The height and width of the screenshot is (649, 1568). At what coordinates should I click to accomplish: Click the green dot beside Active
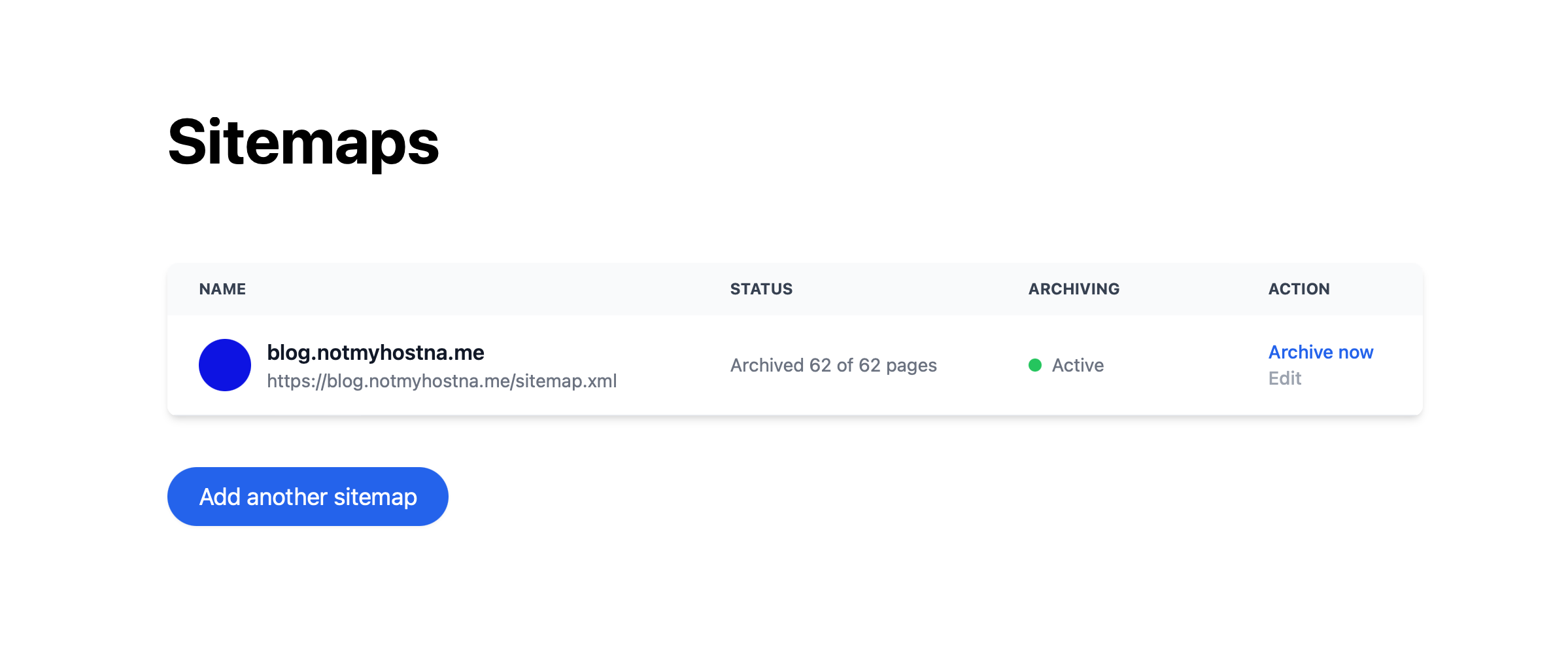click(x=1035, y=365)
